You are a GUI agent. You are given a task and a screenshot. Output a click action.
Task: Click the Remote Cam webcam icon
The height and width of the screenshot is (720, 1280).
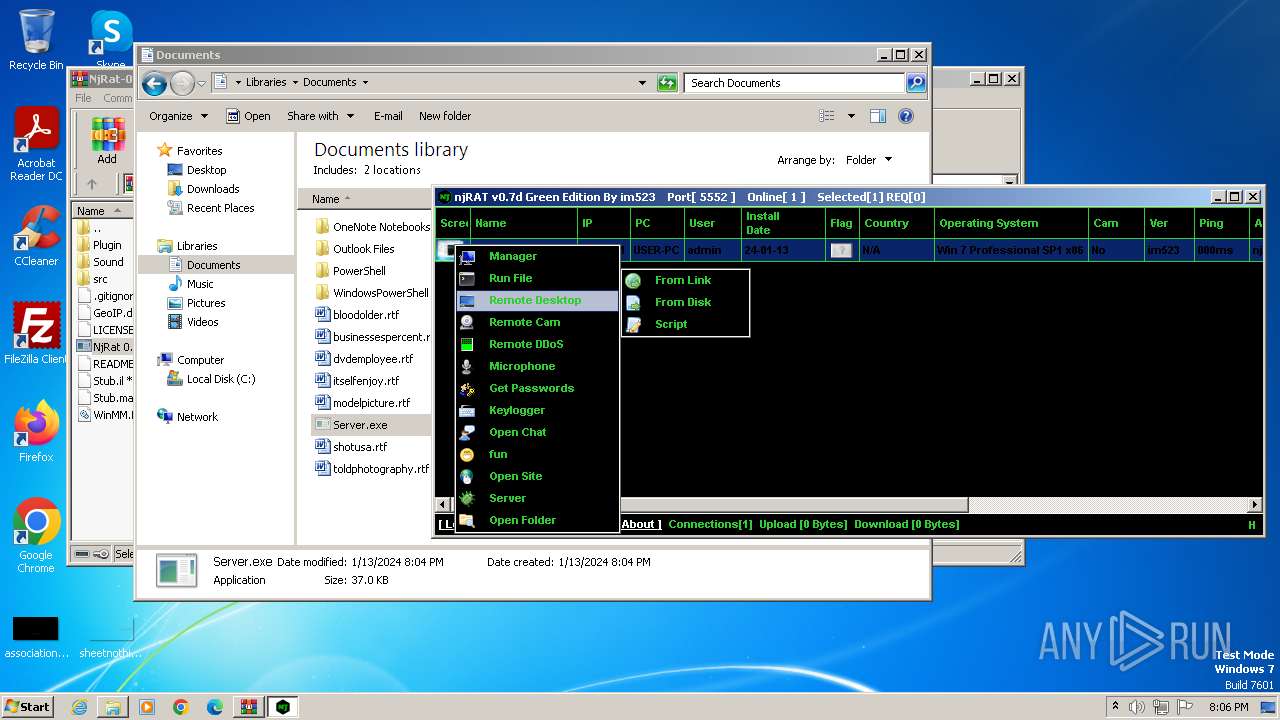(x=467, y=322)
